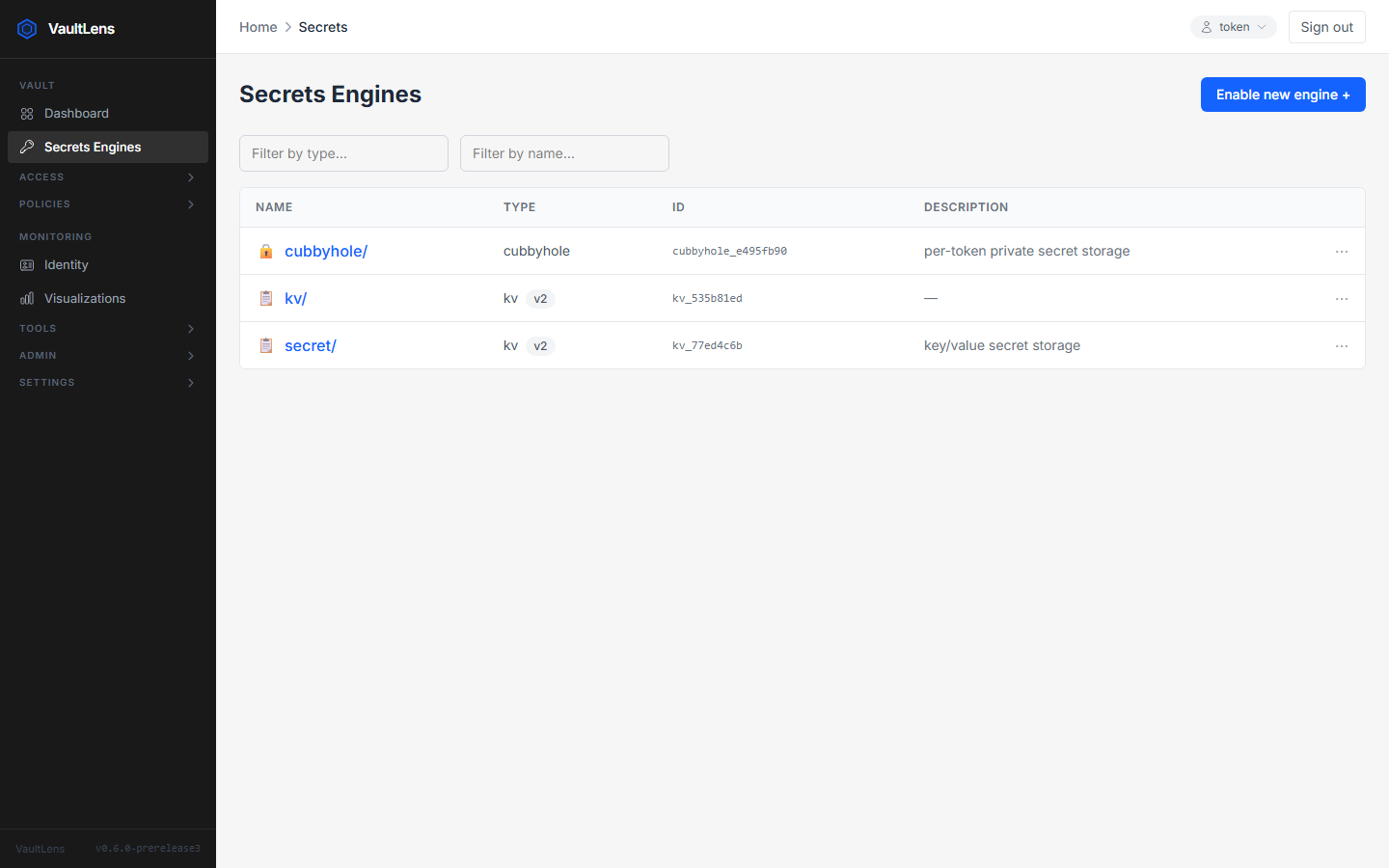Open the token user dropdown
This screenshot has width=1389, height=868.
coord(1233,27)
